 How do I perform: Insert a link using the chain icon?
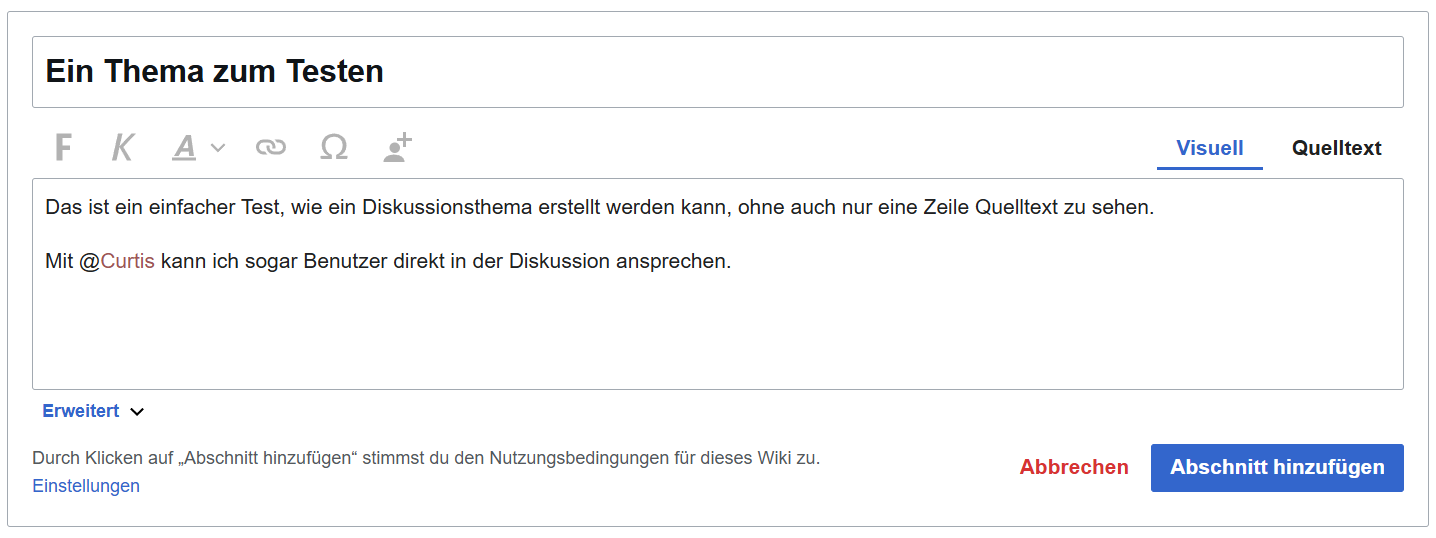click(x=270, y=148)
